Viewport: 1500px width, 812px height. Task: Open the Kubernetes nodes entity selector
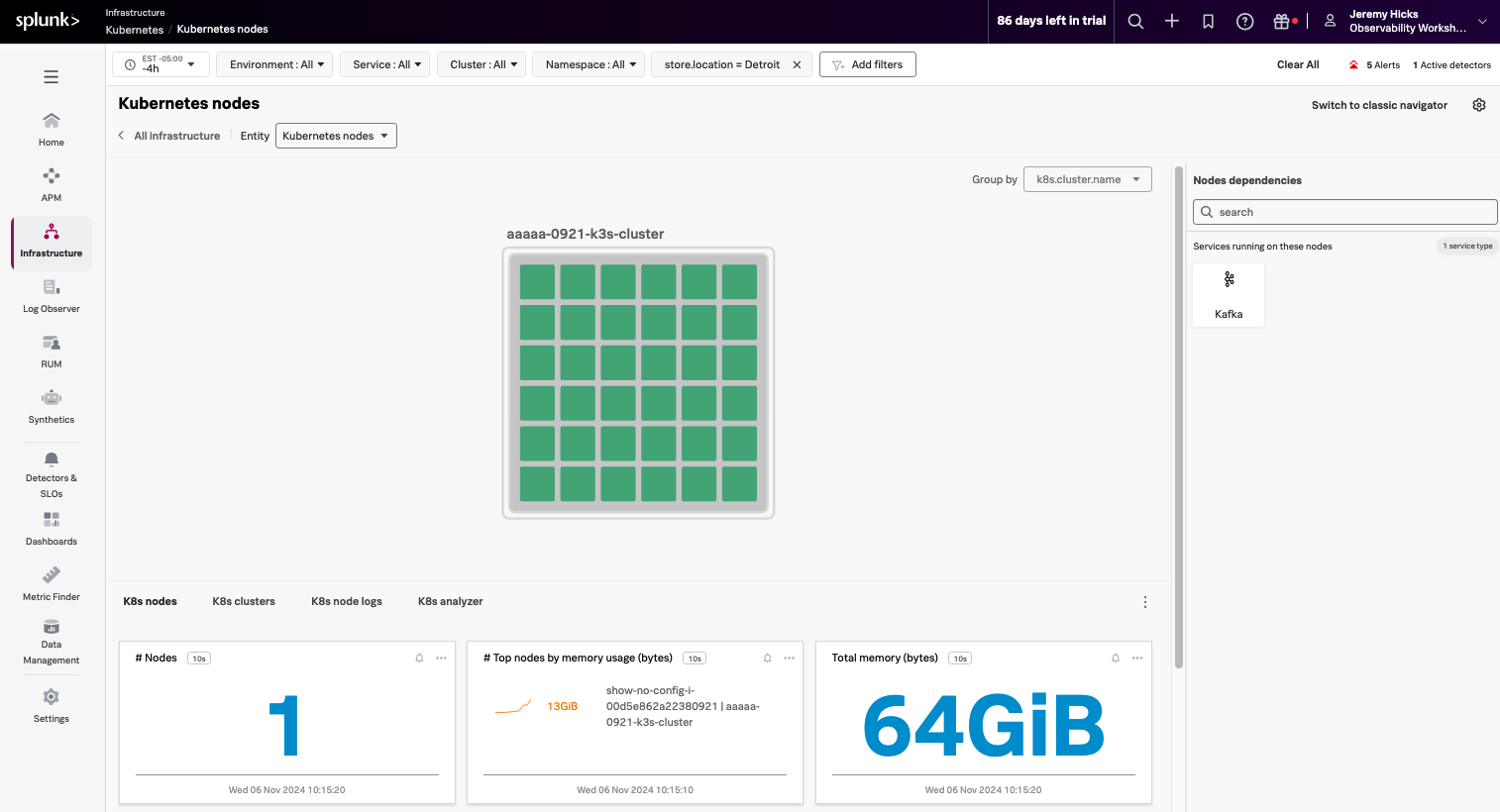336,136
